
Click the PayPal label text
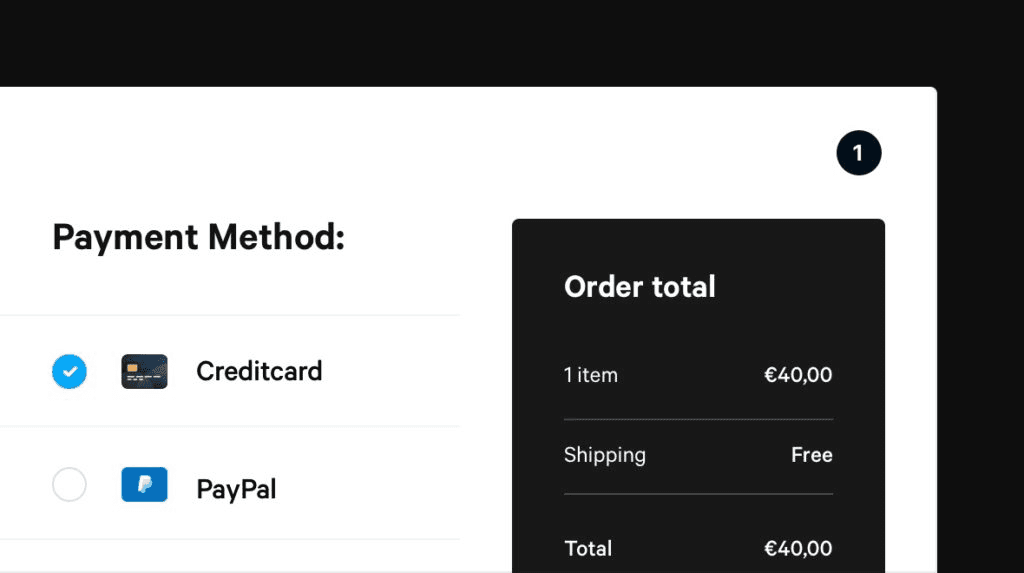click(236, 489)
